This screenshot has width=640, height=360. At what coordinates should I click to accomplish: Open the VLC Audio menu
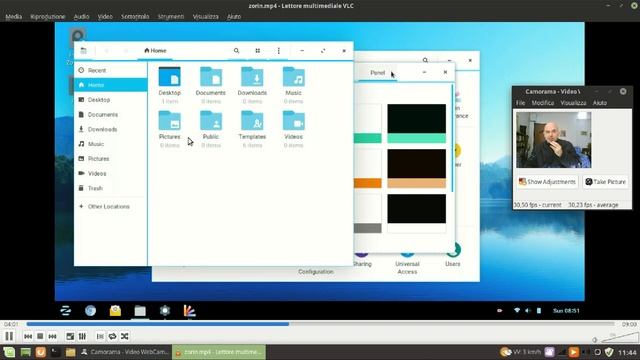[x=81, y=17]
